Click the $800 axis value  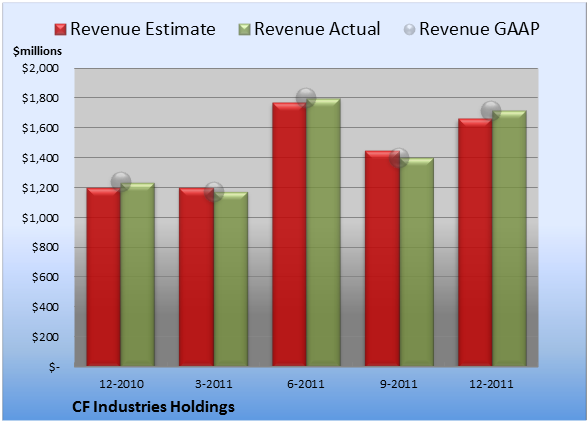pyautogui.click(x=45, y=247)
